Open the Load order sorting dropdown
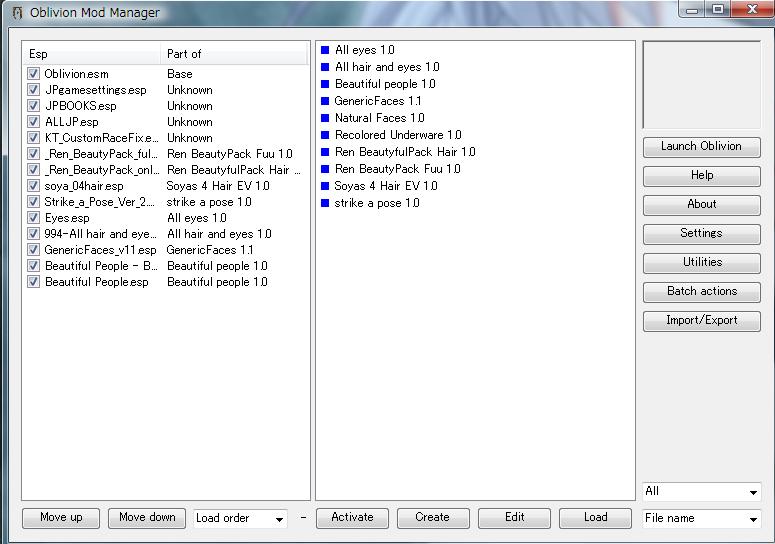Viewport: 775px width, 544px height. (x=240, y=518)
